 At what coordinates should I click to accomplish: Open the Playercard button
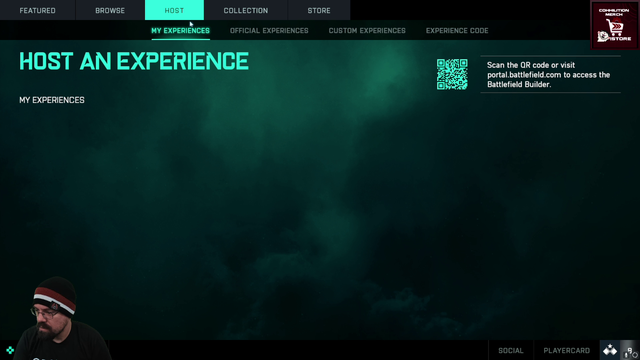tap(567, 350)
